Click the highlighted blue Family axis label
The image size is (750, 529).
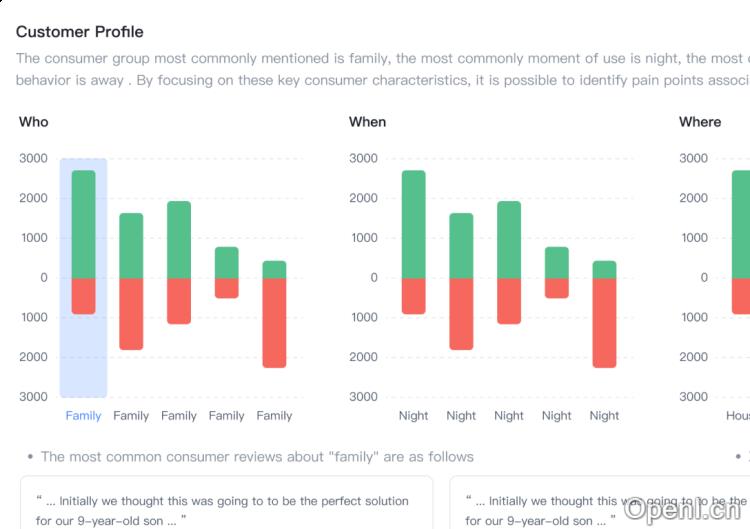pos(83,416)
